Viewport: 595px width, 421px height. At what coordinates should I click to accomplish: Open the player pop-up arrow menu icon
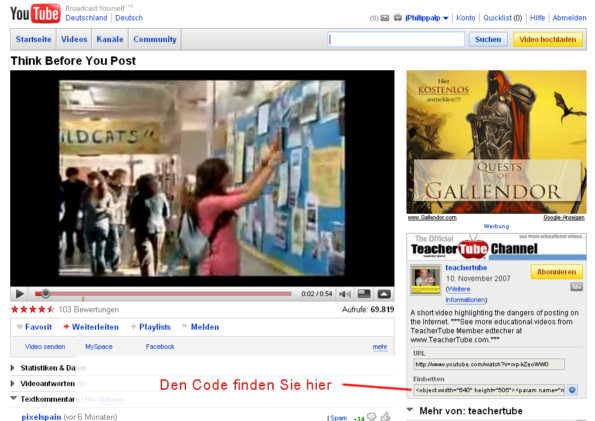click(x=384, y=294)
